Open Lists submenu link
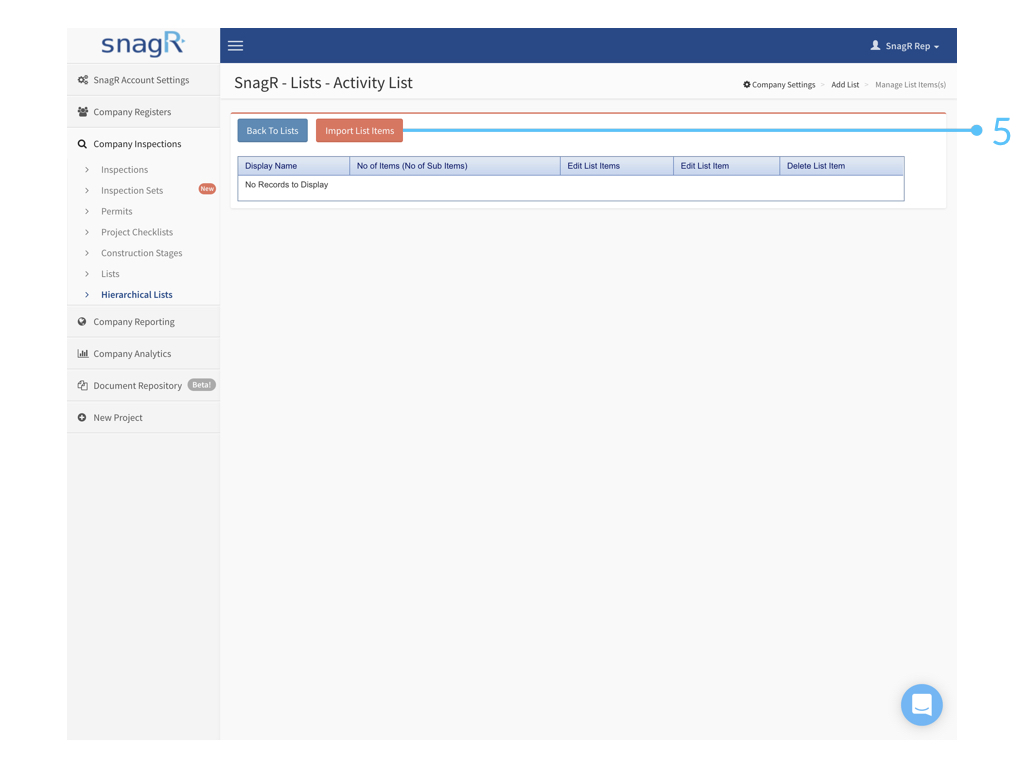1024x768 pixels. click(110, 274)
